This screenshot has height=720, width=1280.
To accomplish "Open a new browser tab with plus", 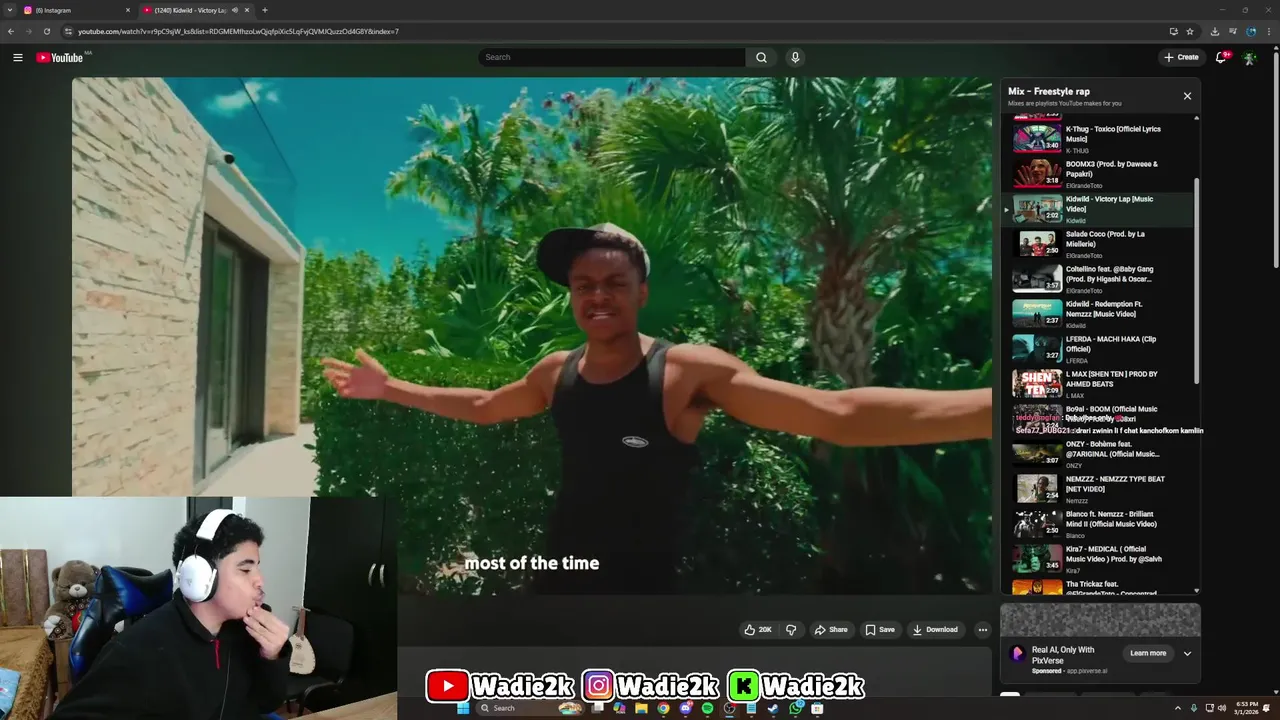I will tap(265, 10).
